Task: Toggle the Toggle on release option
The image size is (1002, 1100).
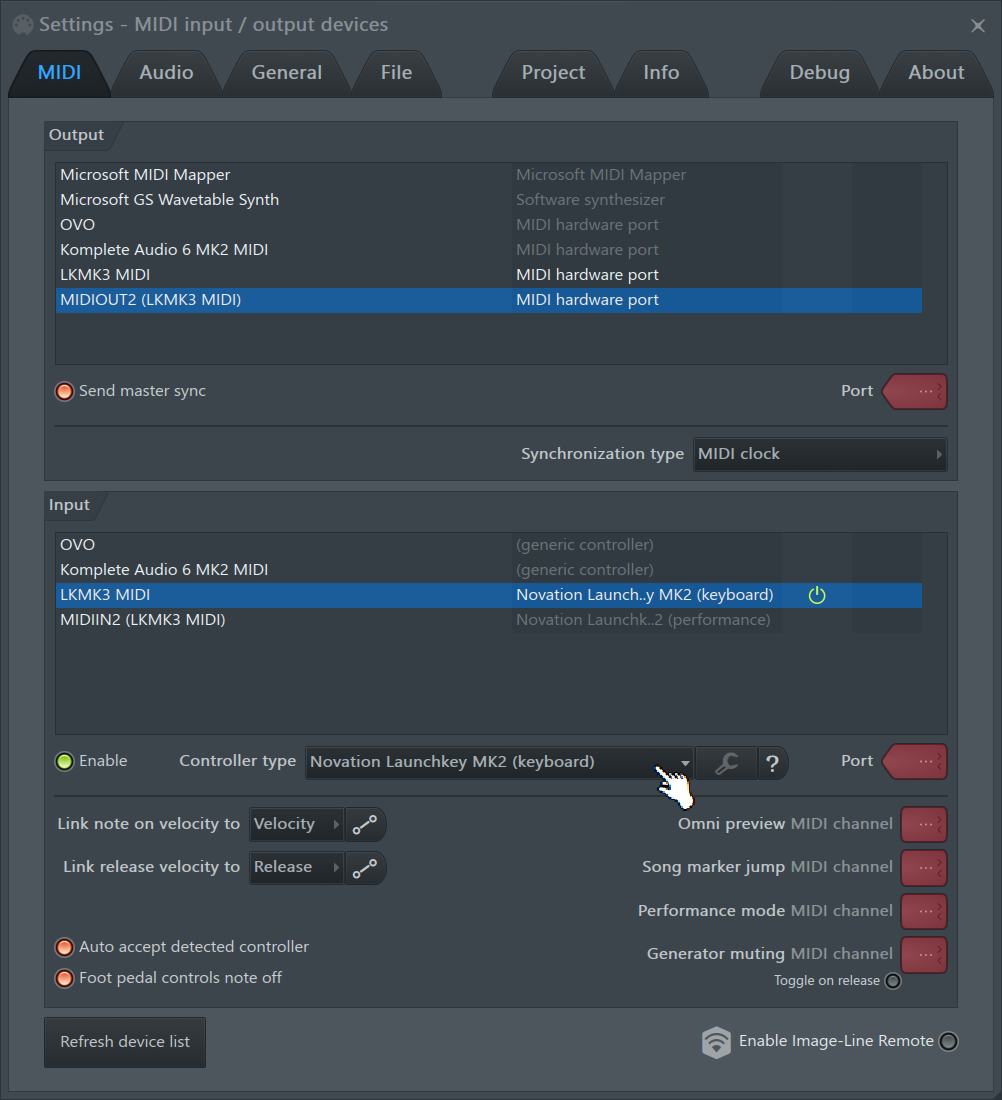Action: tap(893, 981)
